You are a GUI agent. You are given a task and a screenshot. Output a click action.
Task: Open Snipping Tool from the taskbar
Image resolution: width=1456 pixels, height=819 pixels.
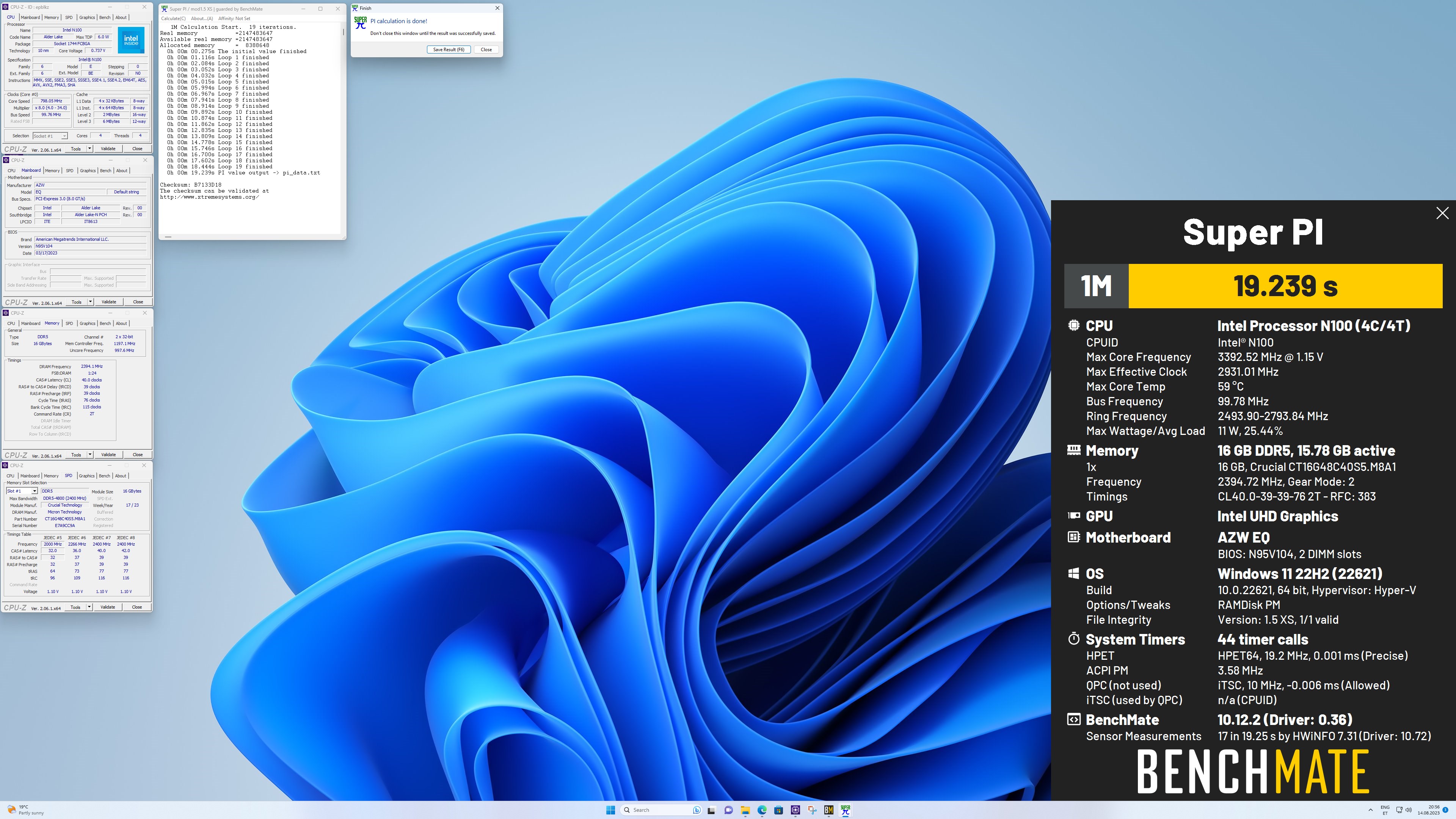(812, 810)
